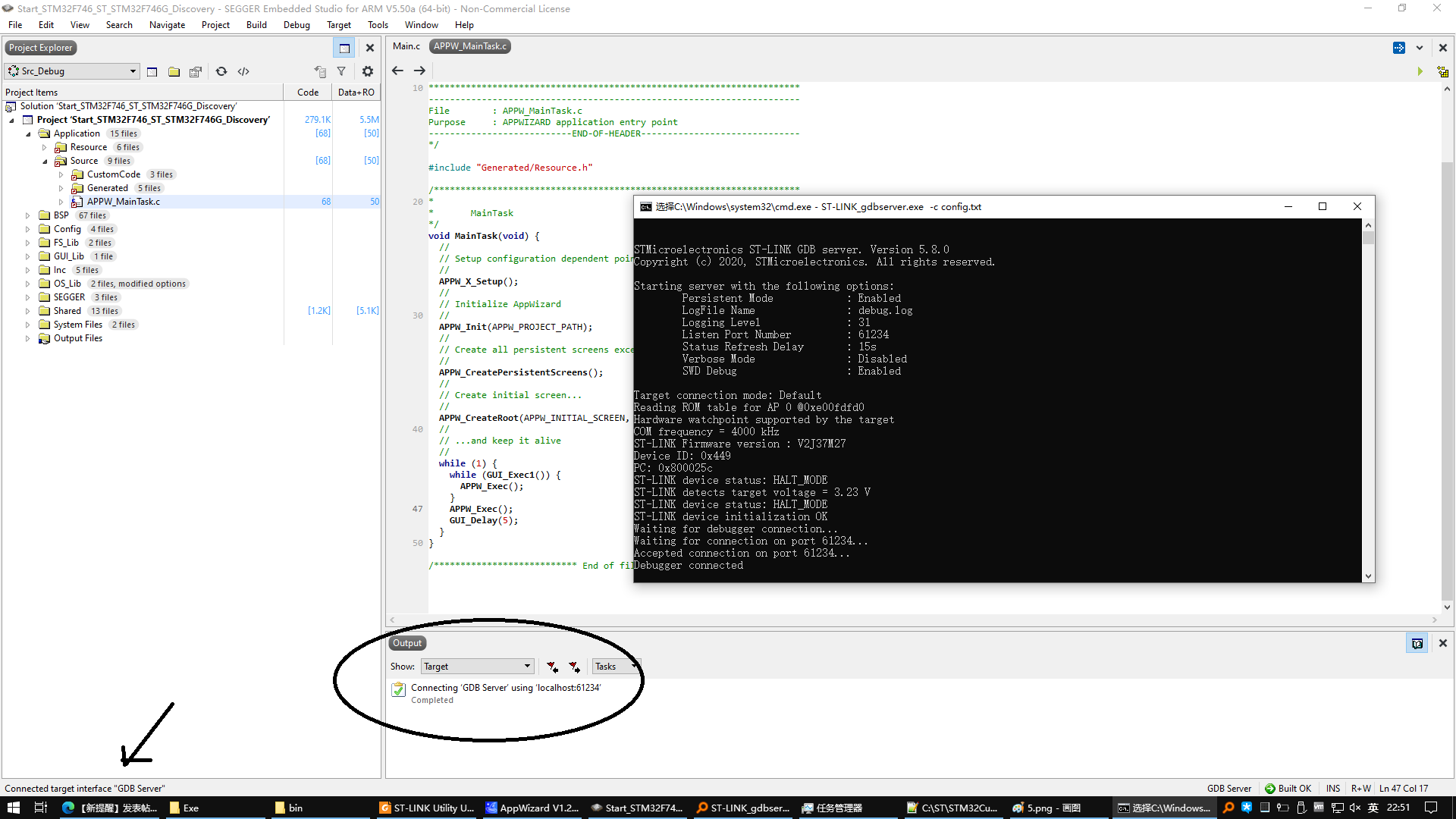Open the Tasks dropdown in Output panel
The height and width of the screenshot is (819, 1456).
pos(616,667)
